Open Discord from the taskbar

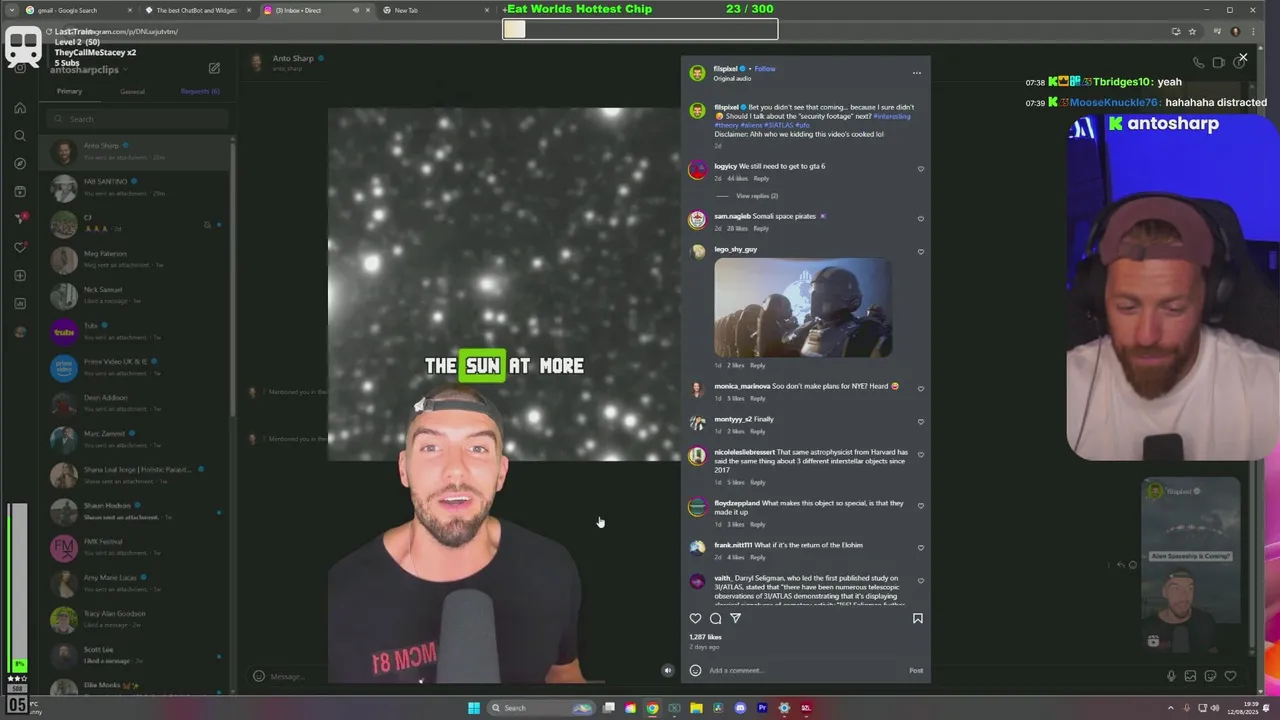pyautogui.click(x=740, y=708)
